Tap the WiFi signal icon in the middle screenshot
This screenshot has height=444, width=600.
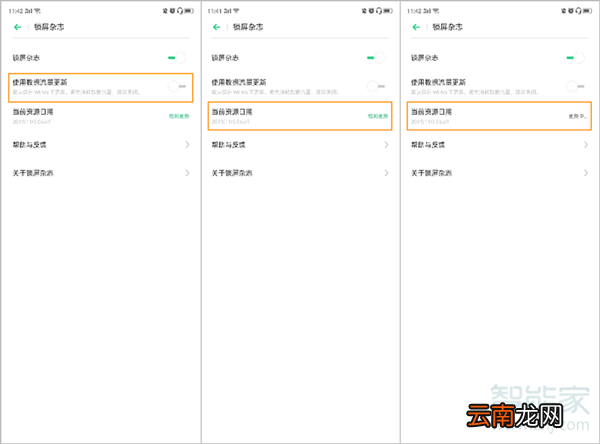236,11
